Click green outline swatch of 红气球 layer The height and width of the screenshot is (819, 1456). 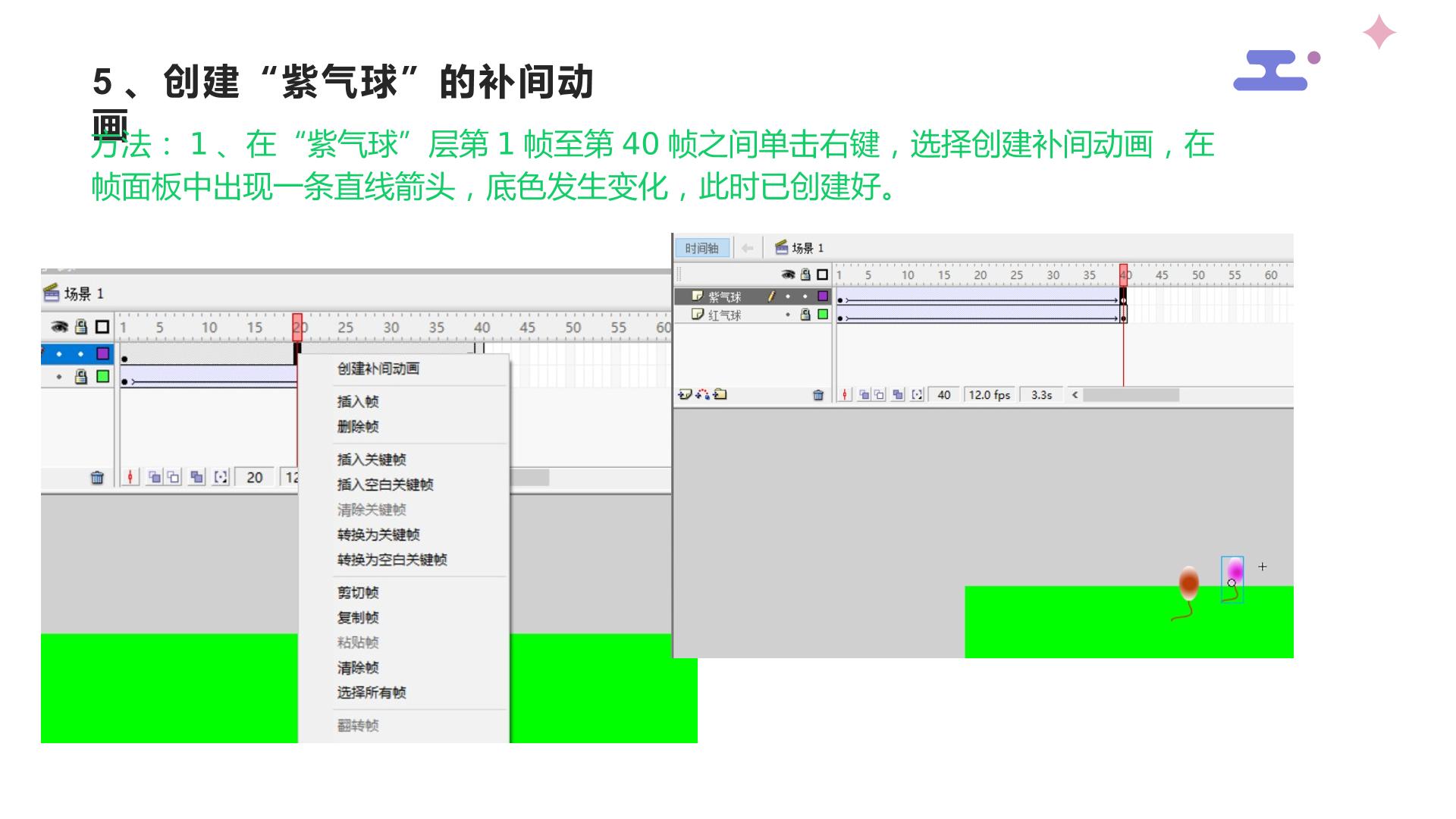[x=823, y=314]
